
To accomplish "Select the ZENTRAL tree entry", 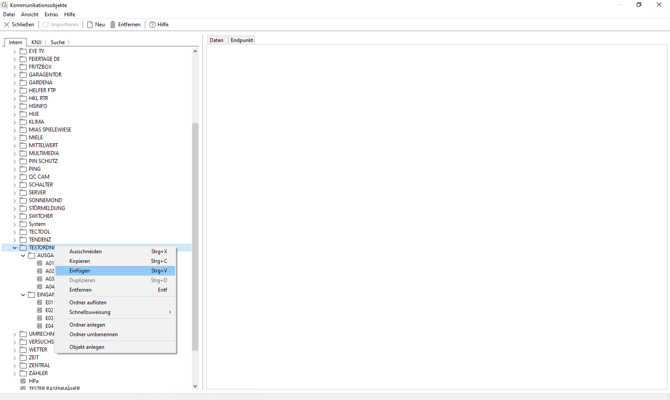I will [39, 365].
